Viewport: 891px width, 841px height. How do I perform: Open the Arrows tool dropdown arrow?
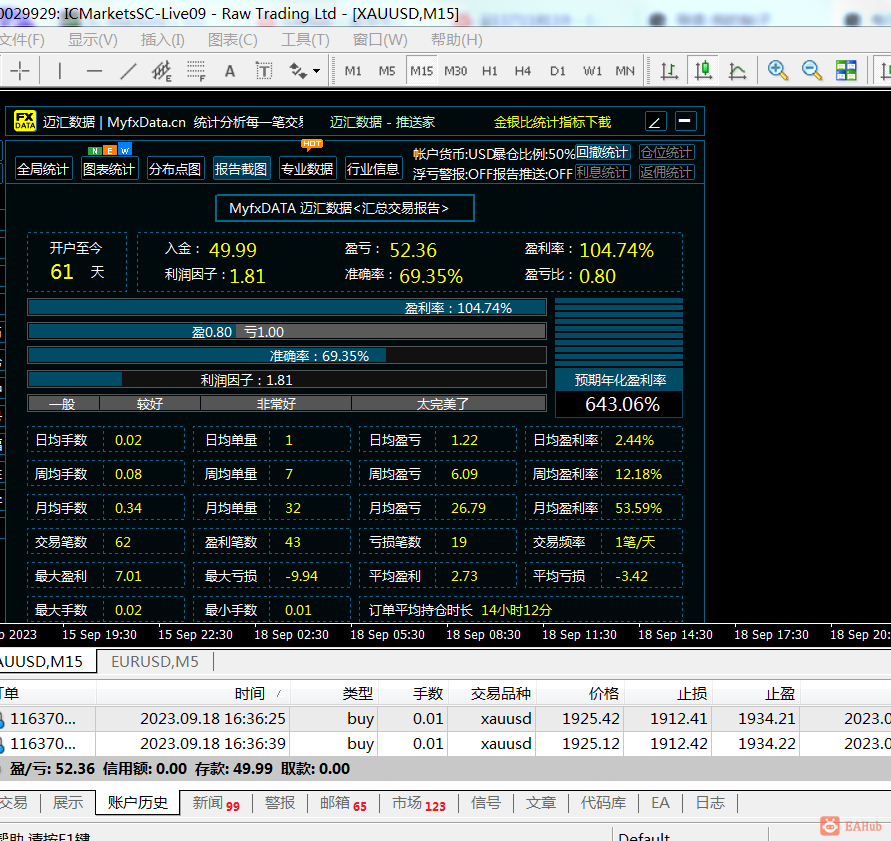[x=317, y=71]
